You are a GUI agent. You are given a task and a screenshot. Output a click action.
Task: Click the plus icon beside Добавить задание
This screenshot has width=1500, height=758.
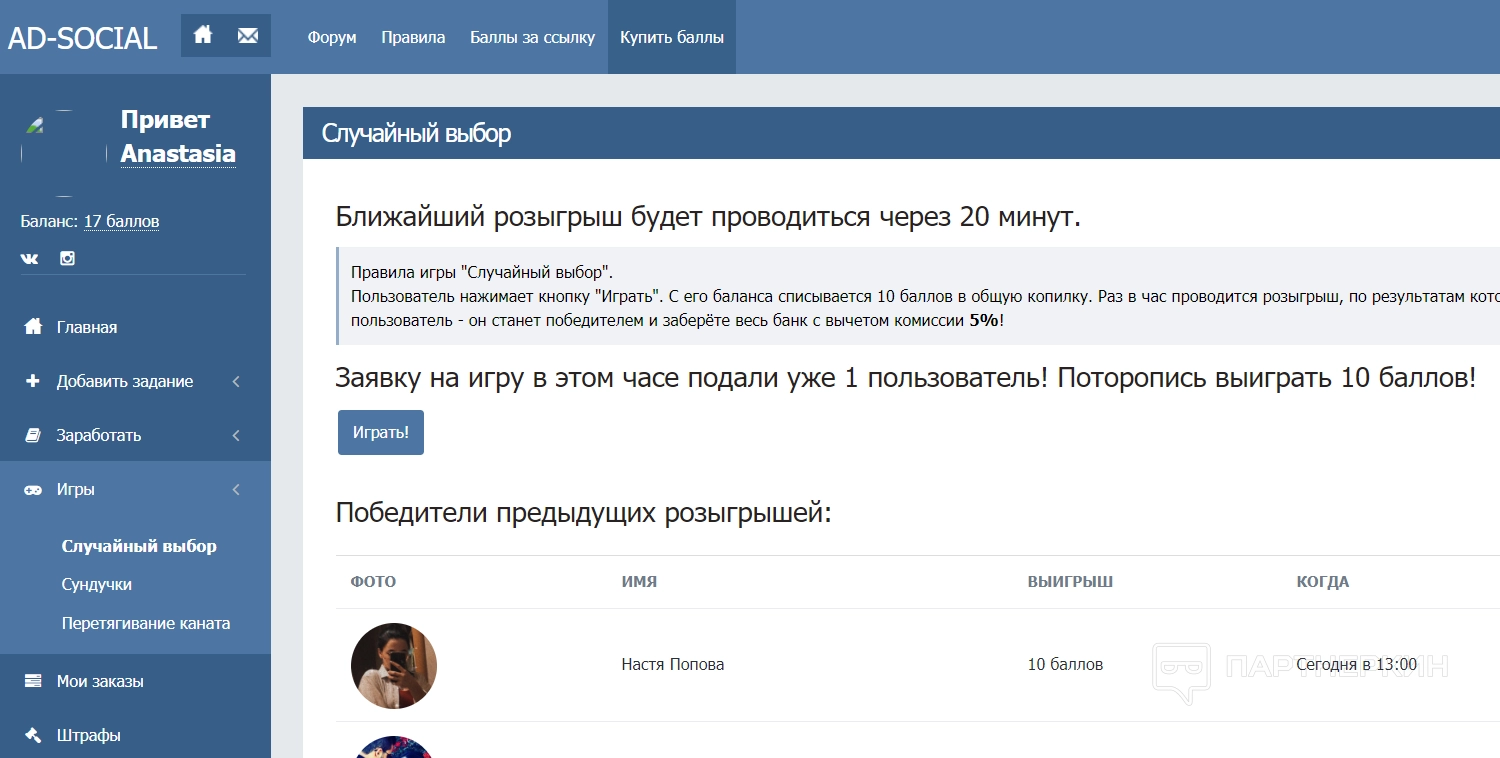pos(33,381)
